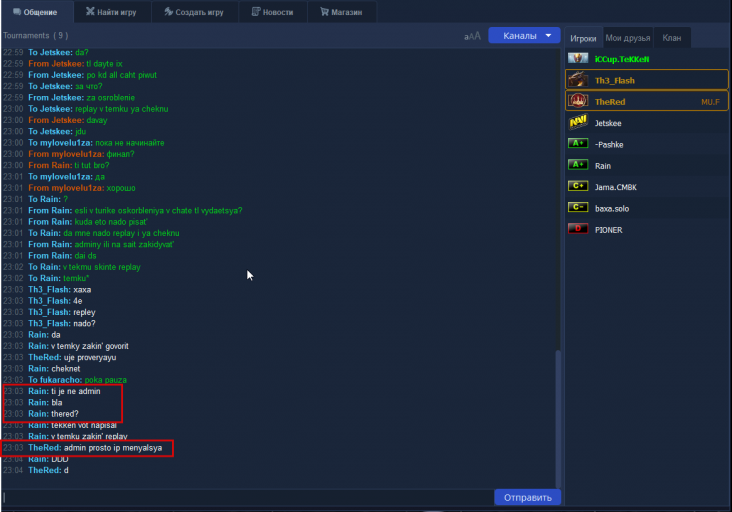Switch to Найти игру tab

click(112, 12)
